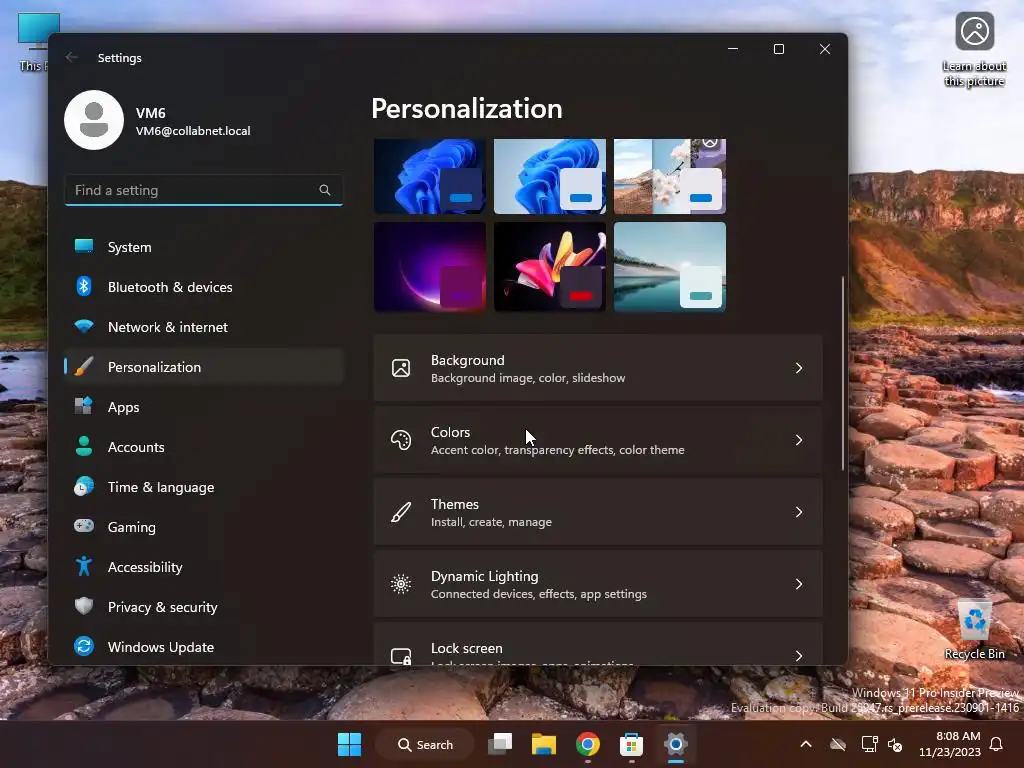Image resolution: width=1024 pixels, height=768 pixels.
Task: Open the Gaming settings category
Action: pos(204,526)
